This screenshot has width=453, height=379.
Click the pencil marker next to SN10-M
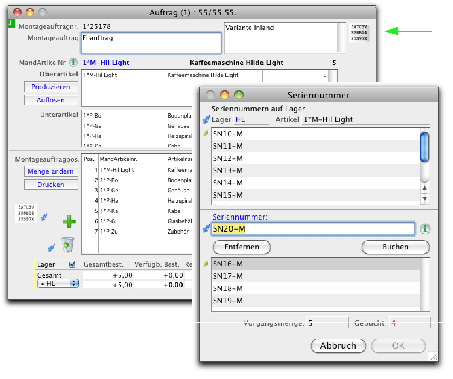pos(206,134)
